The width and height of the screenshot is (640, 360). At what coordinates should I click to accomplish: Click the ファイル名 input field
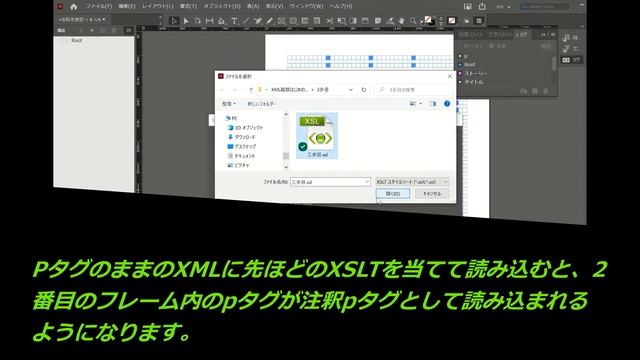click(330, 182)
